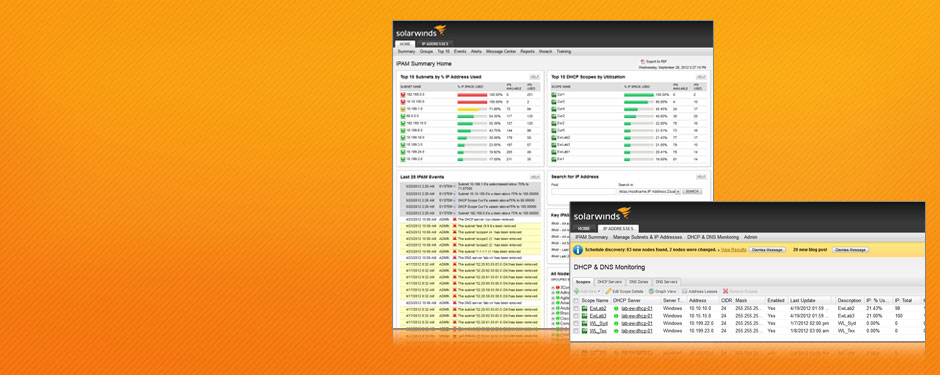Select the HOME tab in the front window
The width and height of the screenshot is (940, 375).
[584, 228]
